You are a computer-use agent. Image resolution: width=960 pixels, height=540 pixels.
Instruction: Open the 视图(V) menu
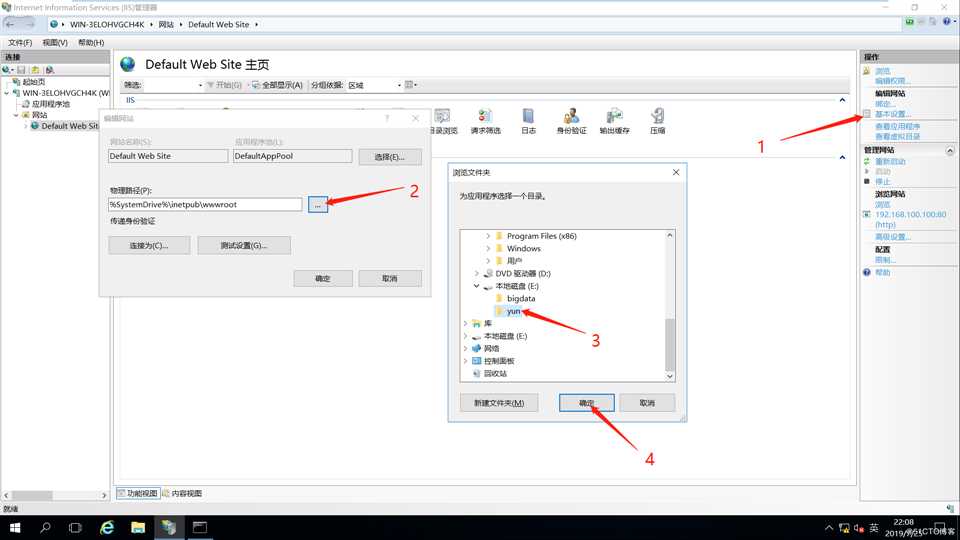54,42
